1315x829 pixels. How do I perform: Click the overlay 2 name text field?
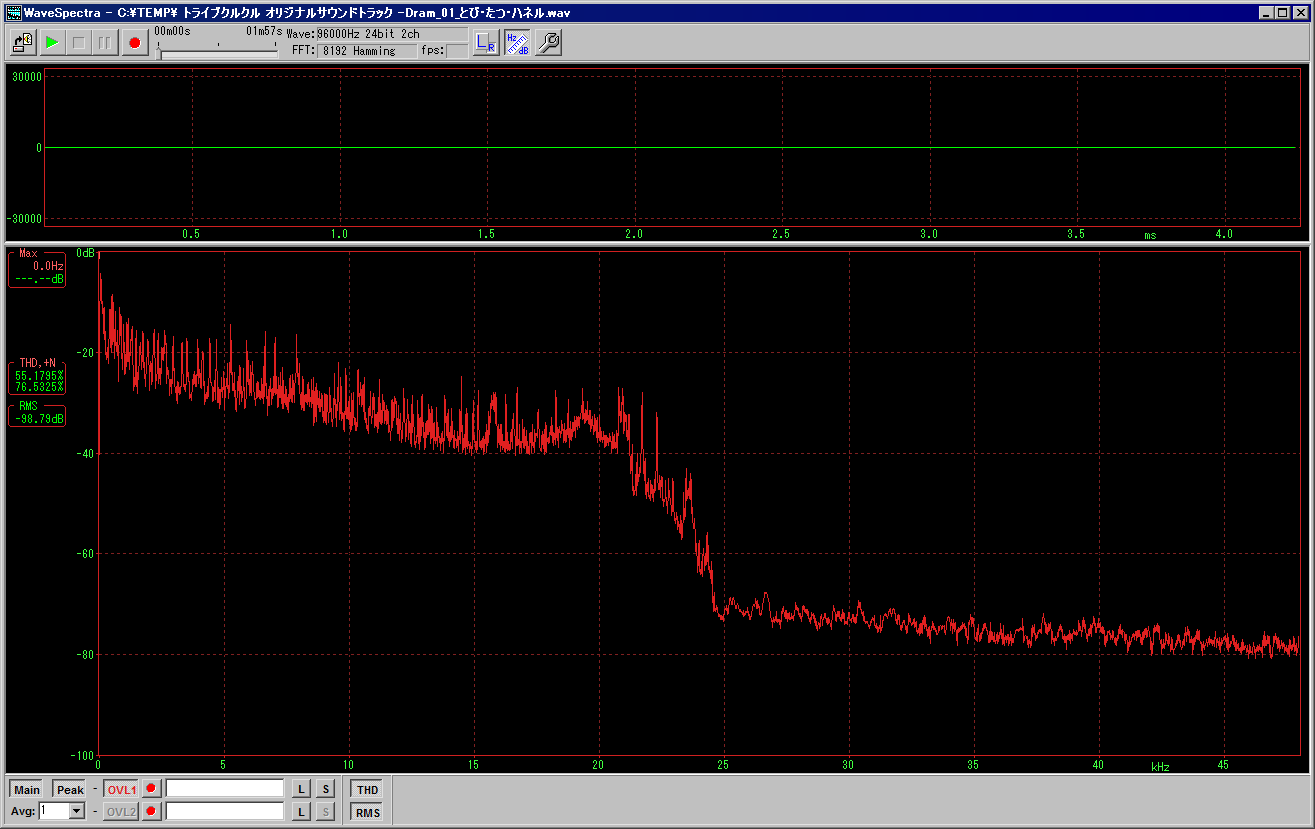click(225, 811)
